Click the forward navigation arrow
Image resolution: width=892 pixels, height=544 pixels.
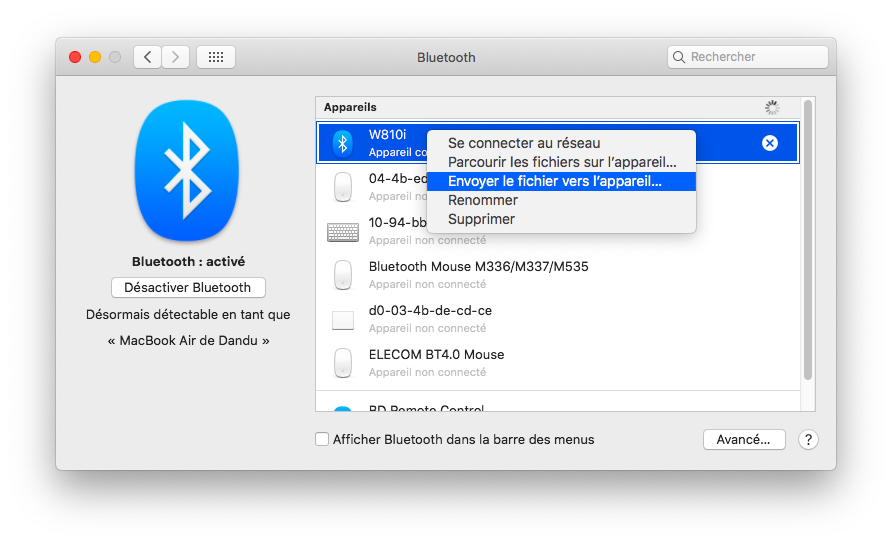tap(175, 57)
